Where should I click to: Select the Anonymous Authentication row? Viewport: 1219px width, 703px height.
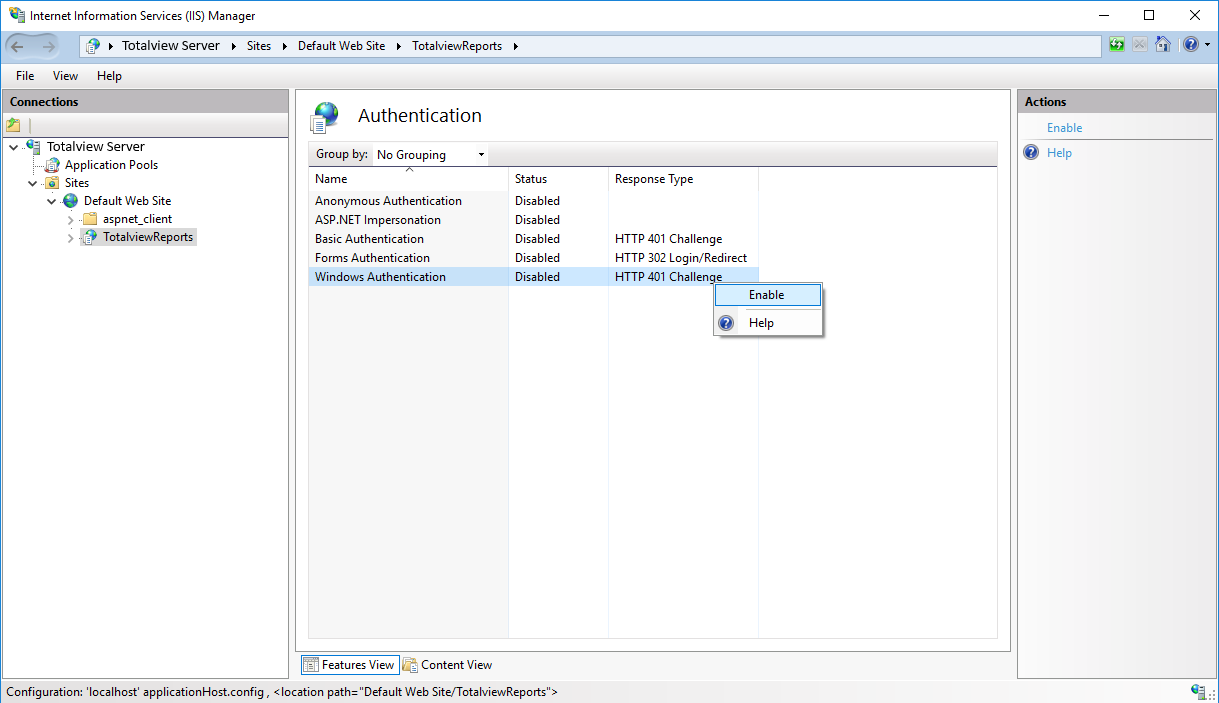[x=534, y=201]
